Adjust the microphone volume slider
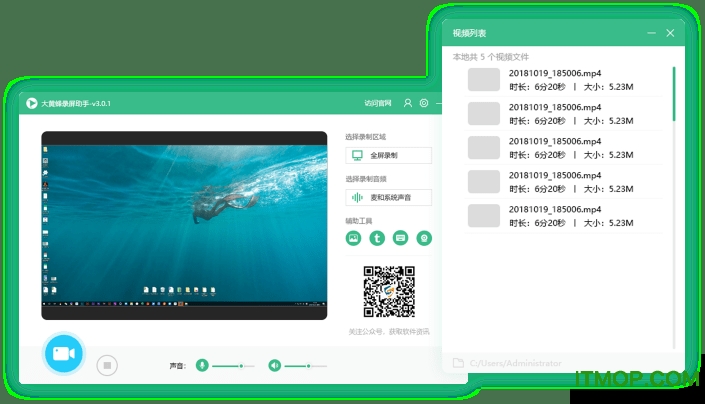Viewport: 705px width, 404px height. click(x=240, y=366)
